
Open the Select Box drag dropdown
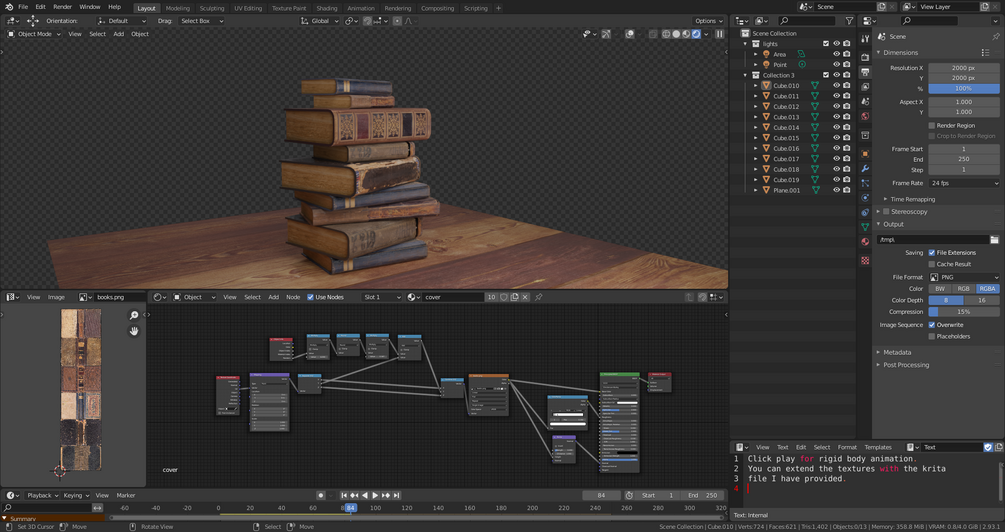201,21
